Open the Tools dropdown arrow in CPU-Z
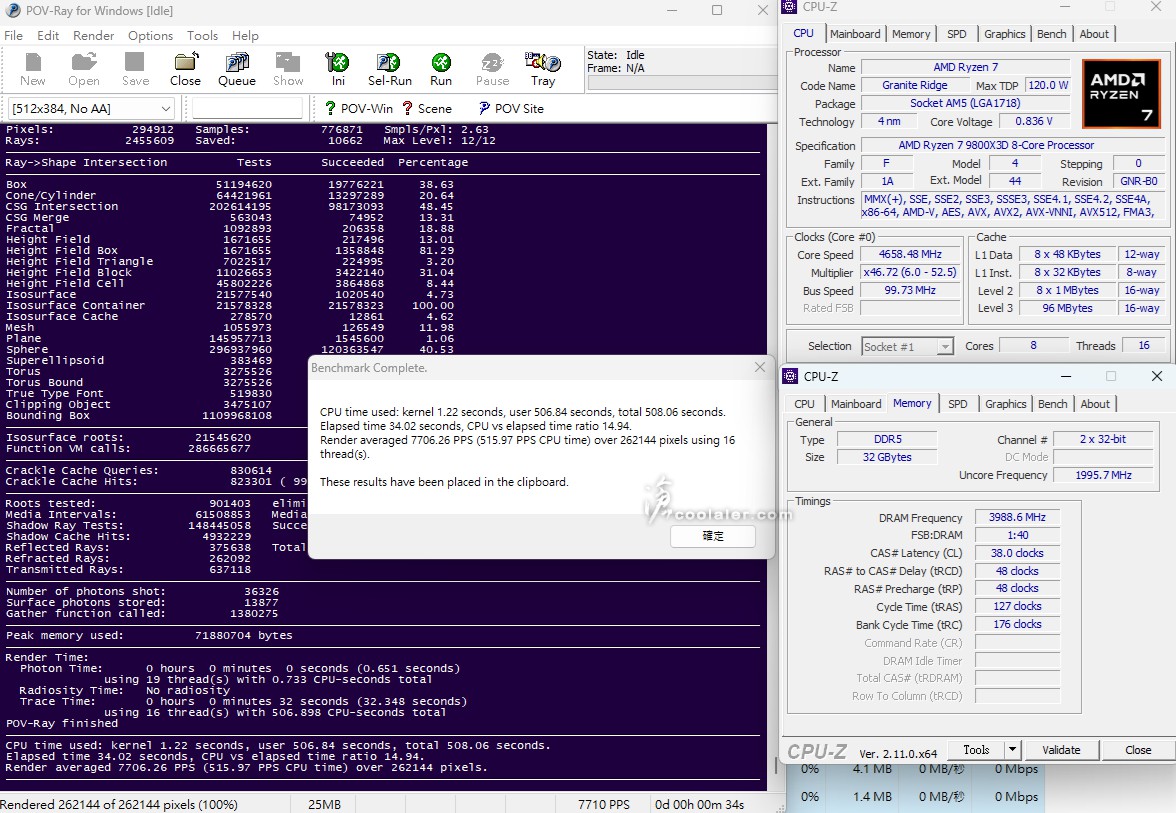Viewport: 1176px width, 813px height. 1012,749
